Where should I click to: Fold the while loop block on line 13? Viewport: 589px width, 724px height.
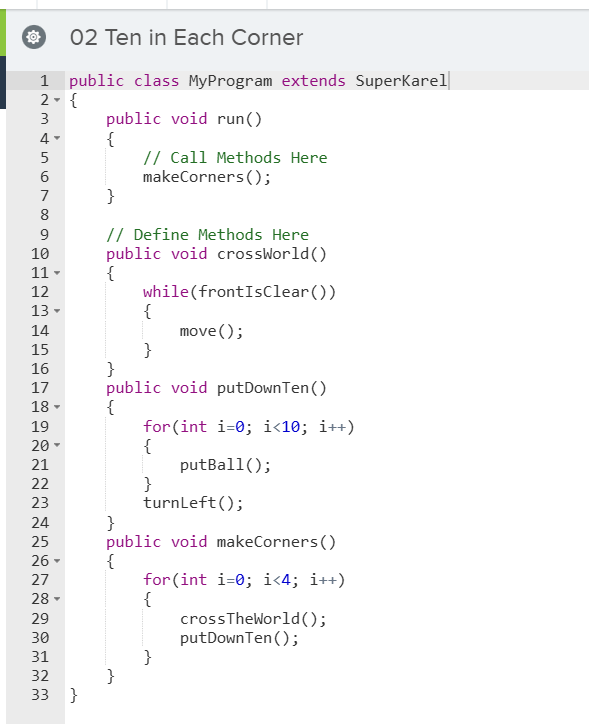tap(57, 311)
